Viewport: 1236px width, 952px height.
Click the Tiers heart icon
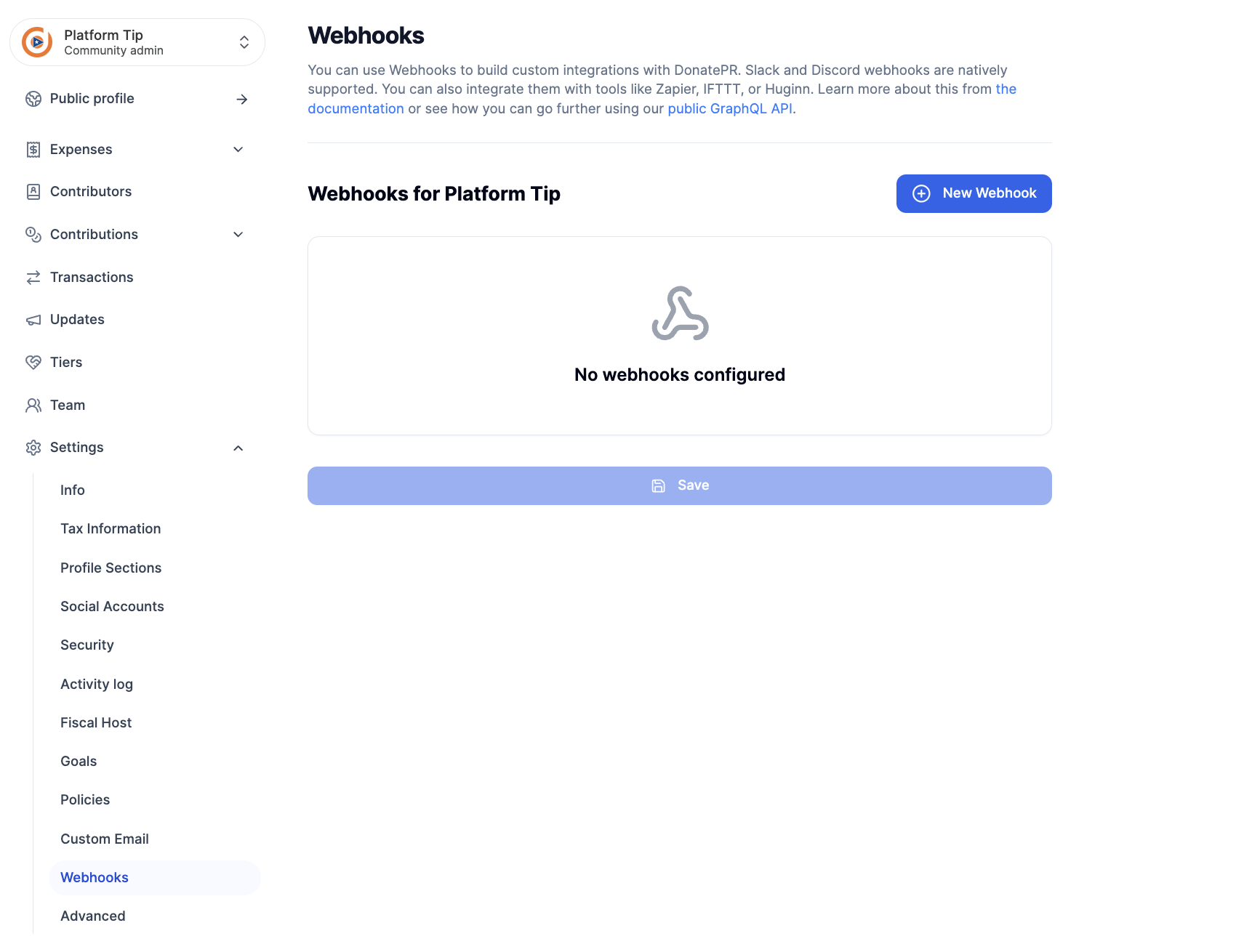pyautogui.click(x=33, y=363)
